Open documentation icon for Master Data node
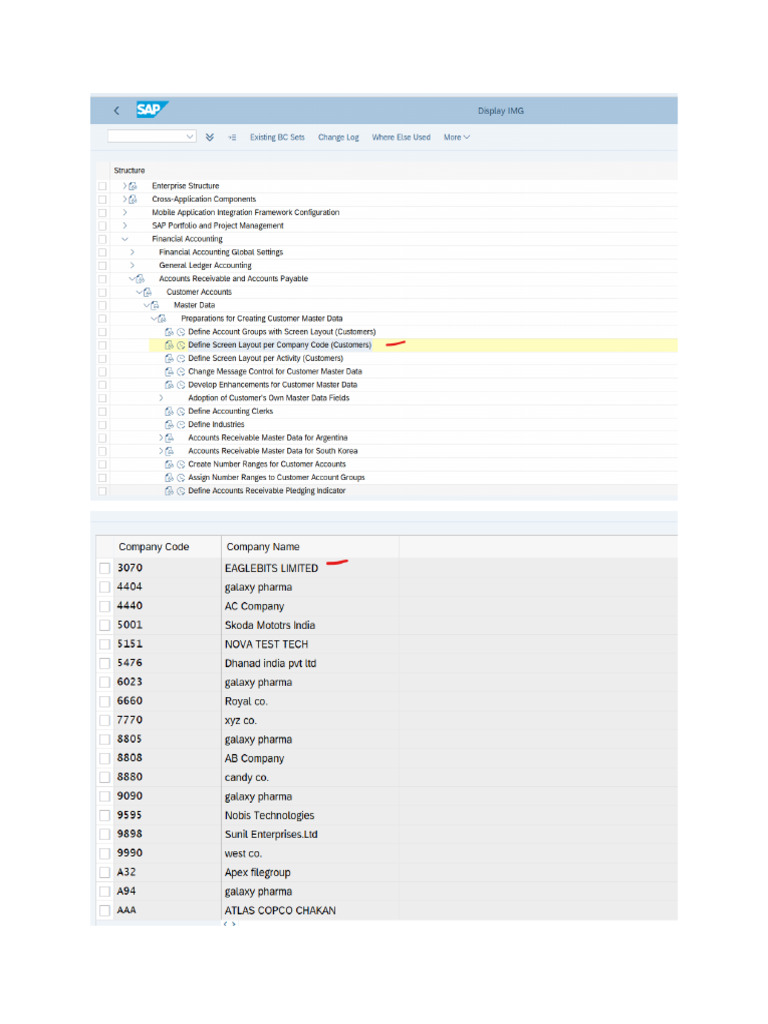The height and width of the screenshot is (1024, 768). 155,305
